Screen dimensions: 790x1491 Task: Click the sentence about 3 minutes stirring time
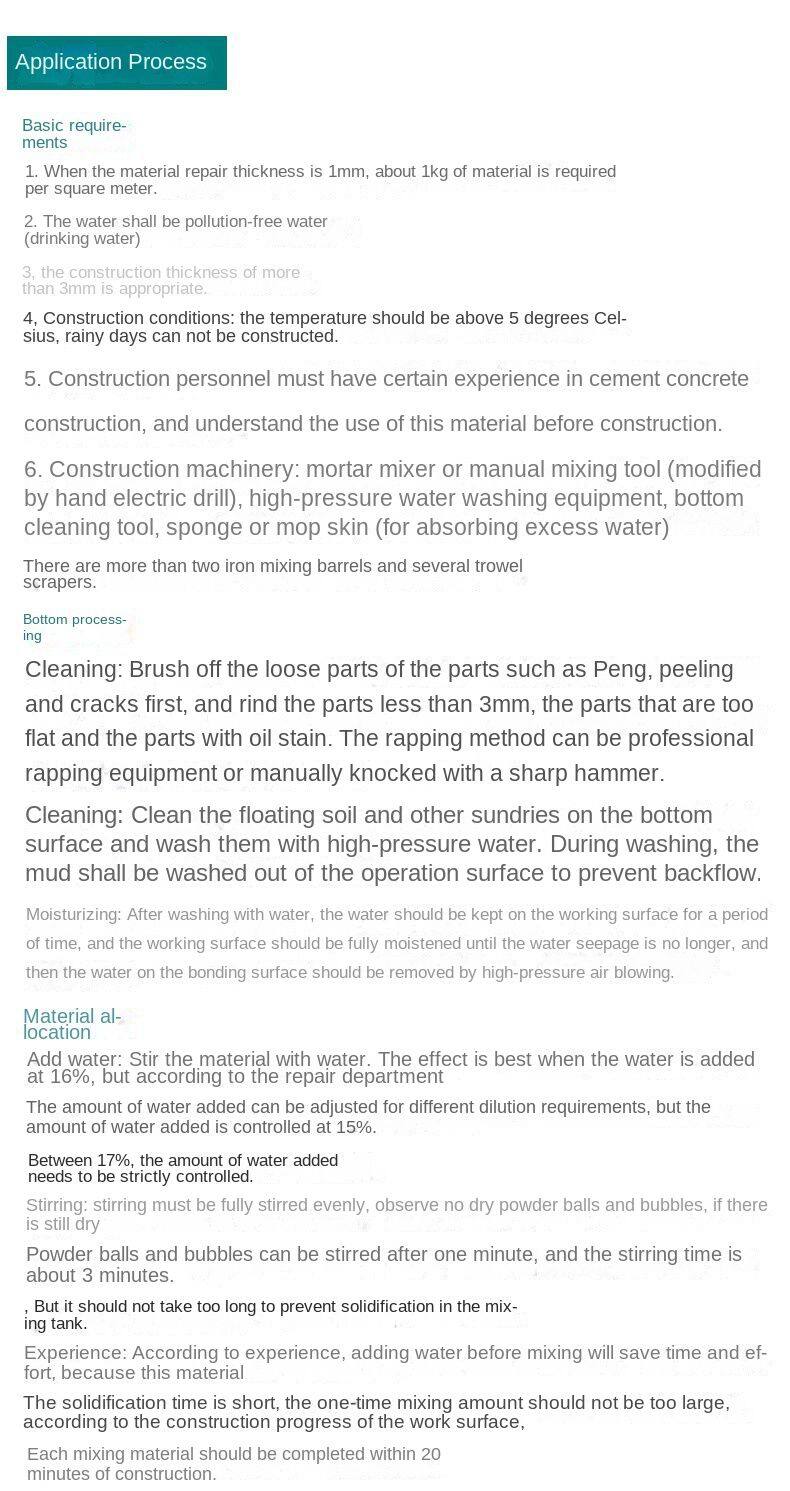[384, 1264]
